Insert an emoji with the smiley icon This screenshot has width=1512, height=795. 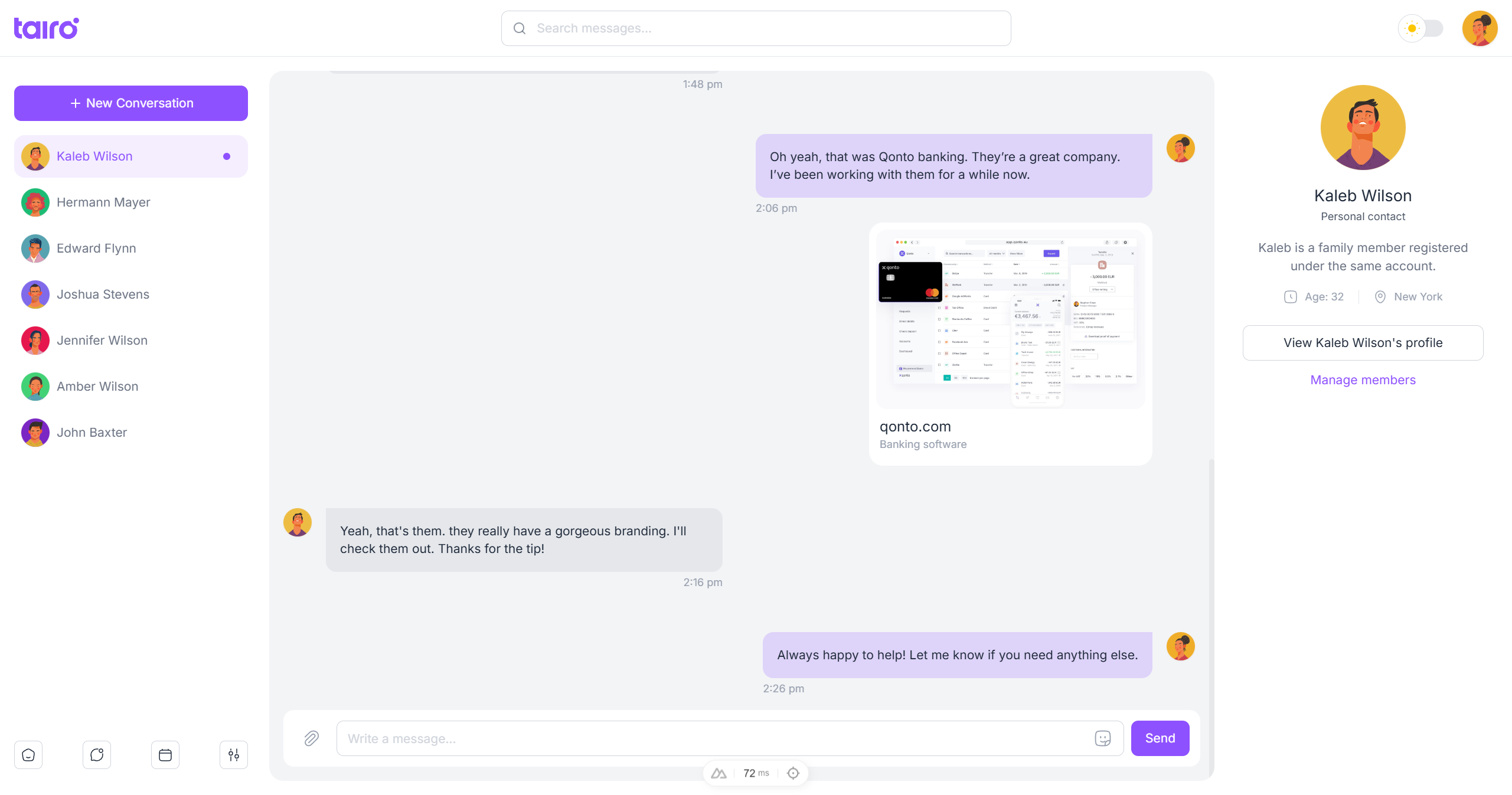coord(1103,738)
